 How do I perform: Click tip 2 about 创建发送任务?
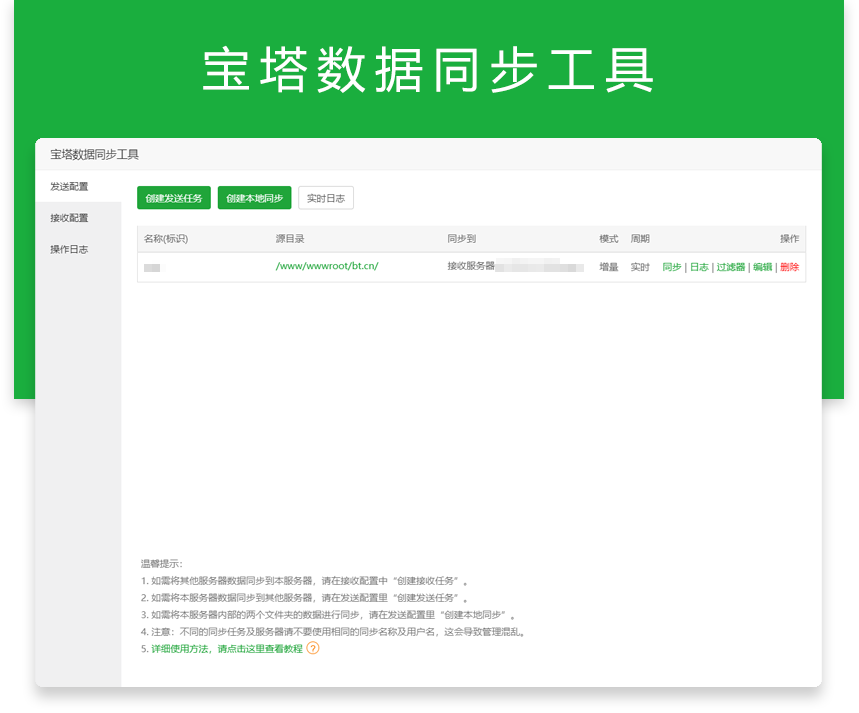(304, 598)
